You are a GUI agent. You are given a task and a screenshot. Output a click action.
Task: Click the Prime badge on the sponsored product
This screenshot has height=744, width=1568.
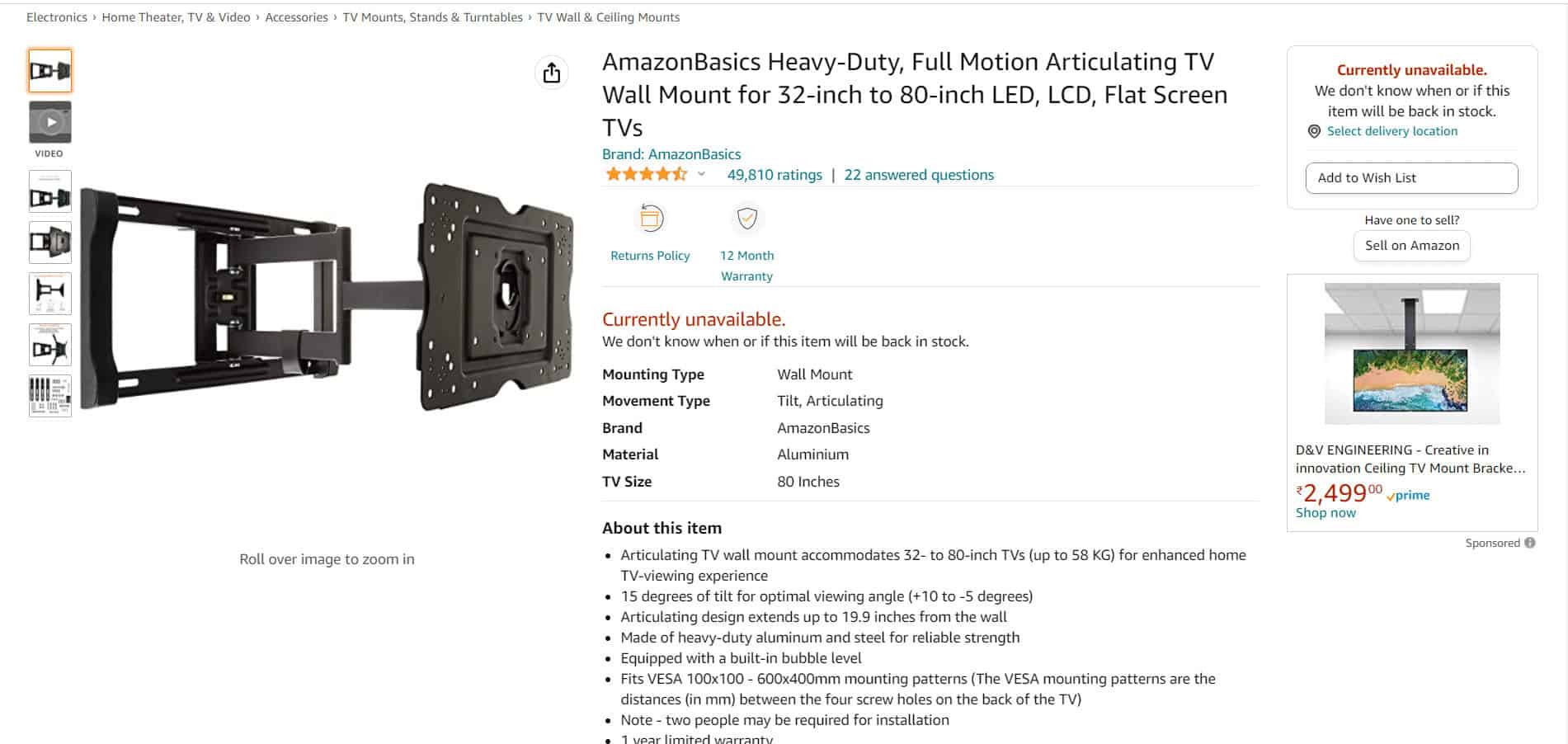click(1406, 495)
